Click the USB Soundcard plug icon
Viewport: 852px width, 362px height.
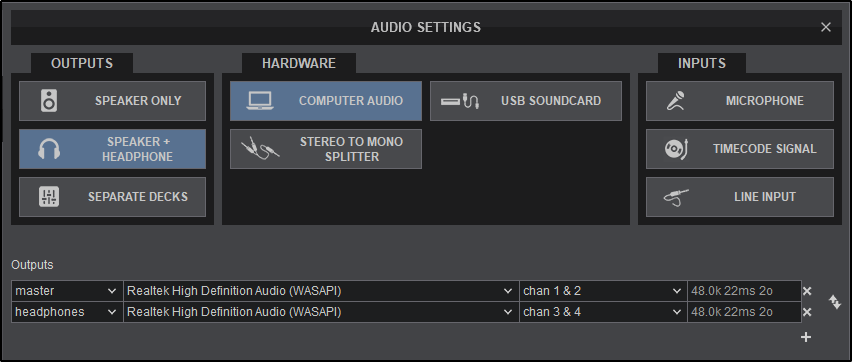point(460,101)
